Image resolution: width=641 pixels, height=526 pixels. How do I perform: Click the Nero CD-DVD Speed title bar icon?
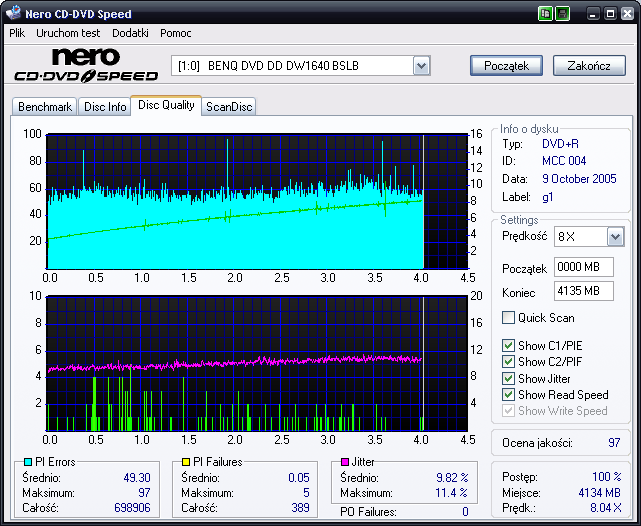click(13, 13)
